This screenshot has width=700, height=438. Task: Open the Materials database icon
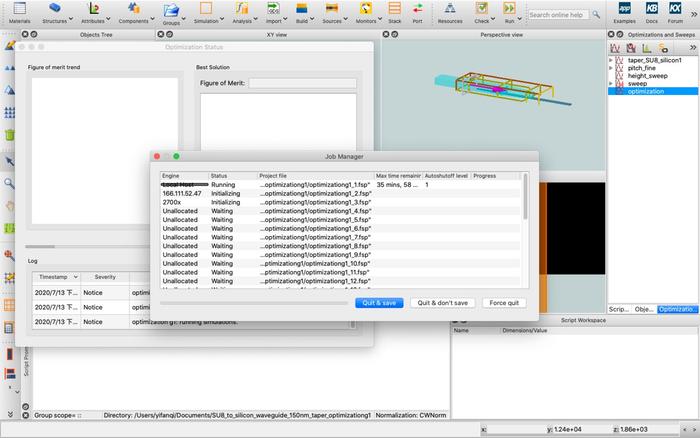(20, 8)
